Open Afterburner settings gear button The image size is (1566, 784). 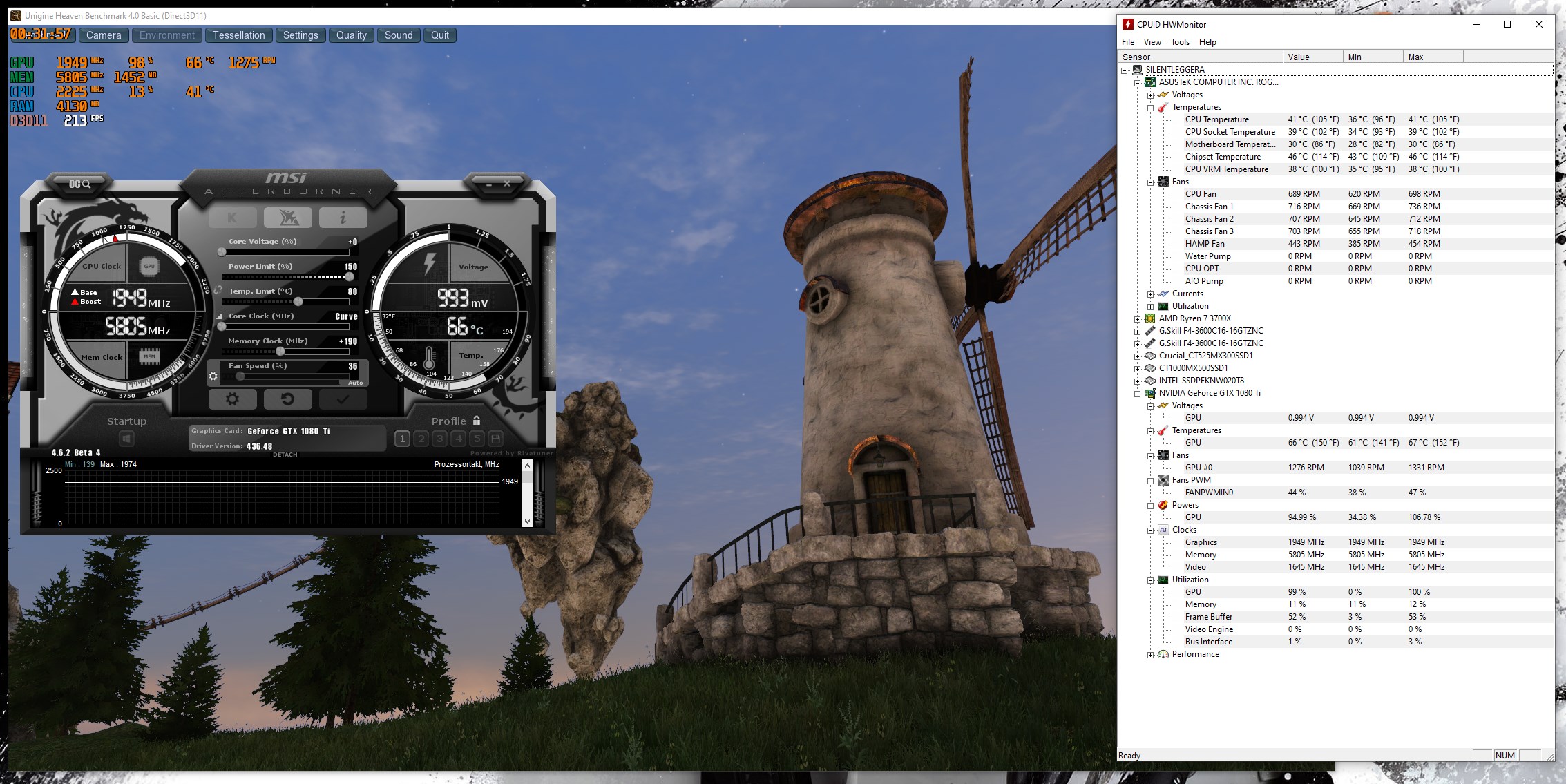tap(232, 399)
